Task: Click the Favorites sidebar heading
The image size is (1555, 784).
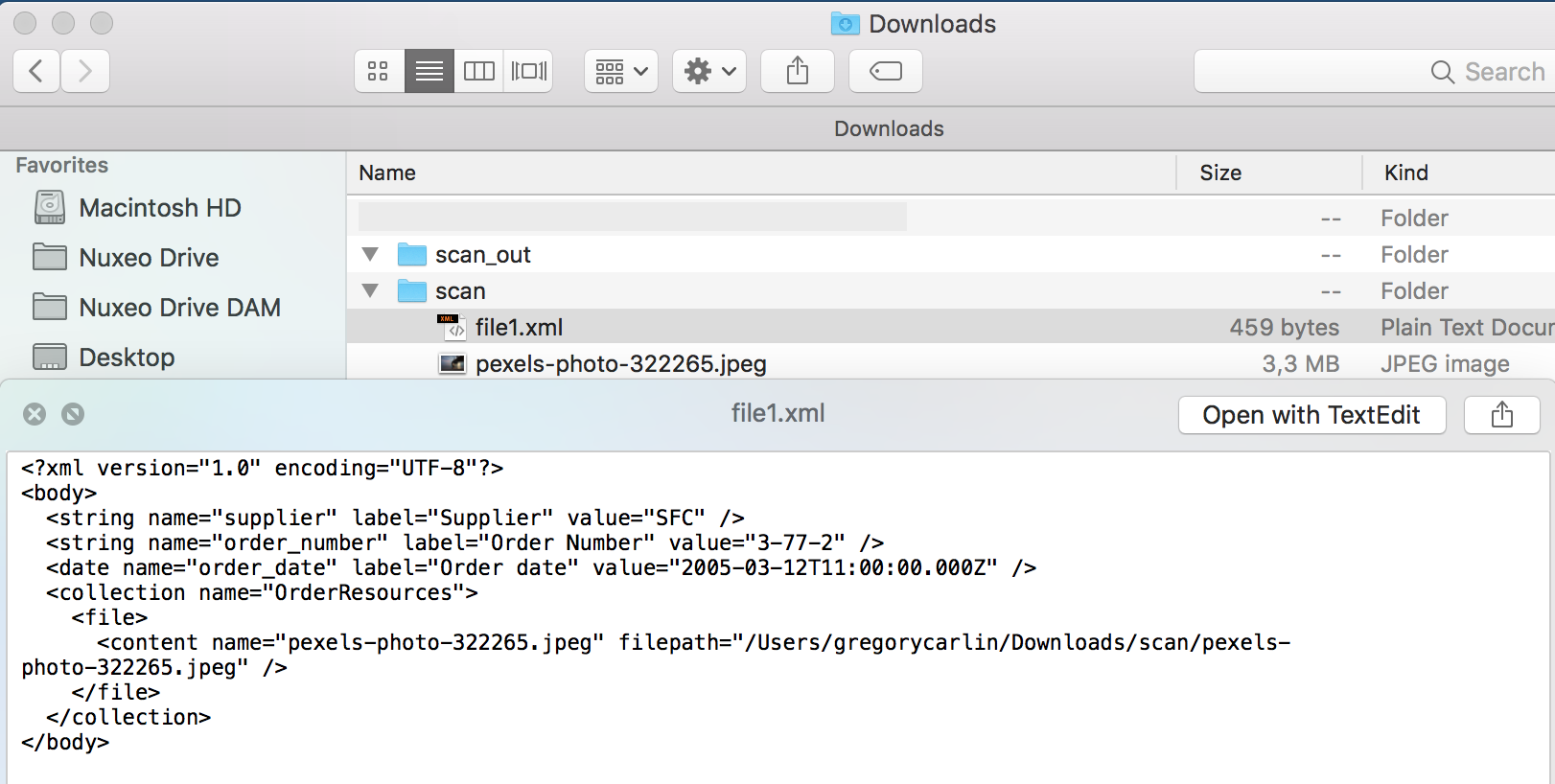Action: click(62, 165)
